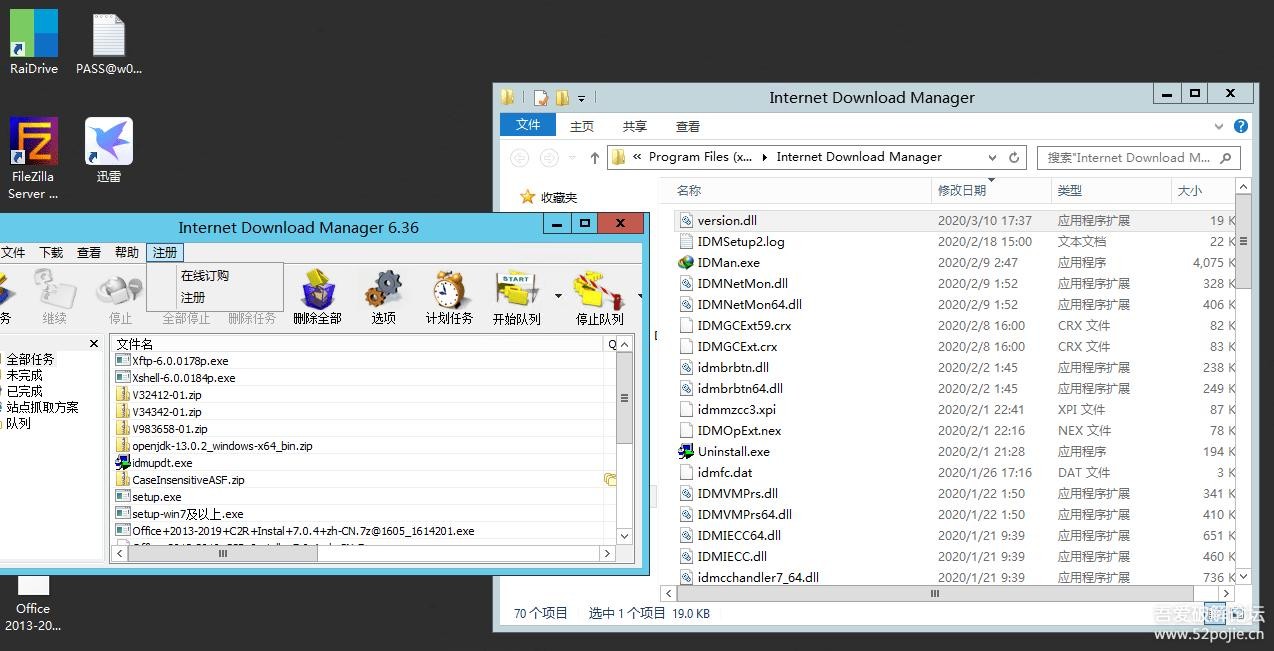Image resolution: width=1274 pixels, height=651 pixels.
Task: Select the 已完成 category in IDM sidebar
Action: click(x=25, y=391)
